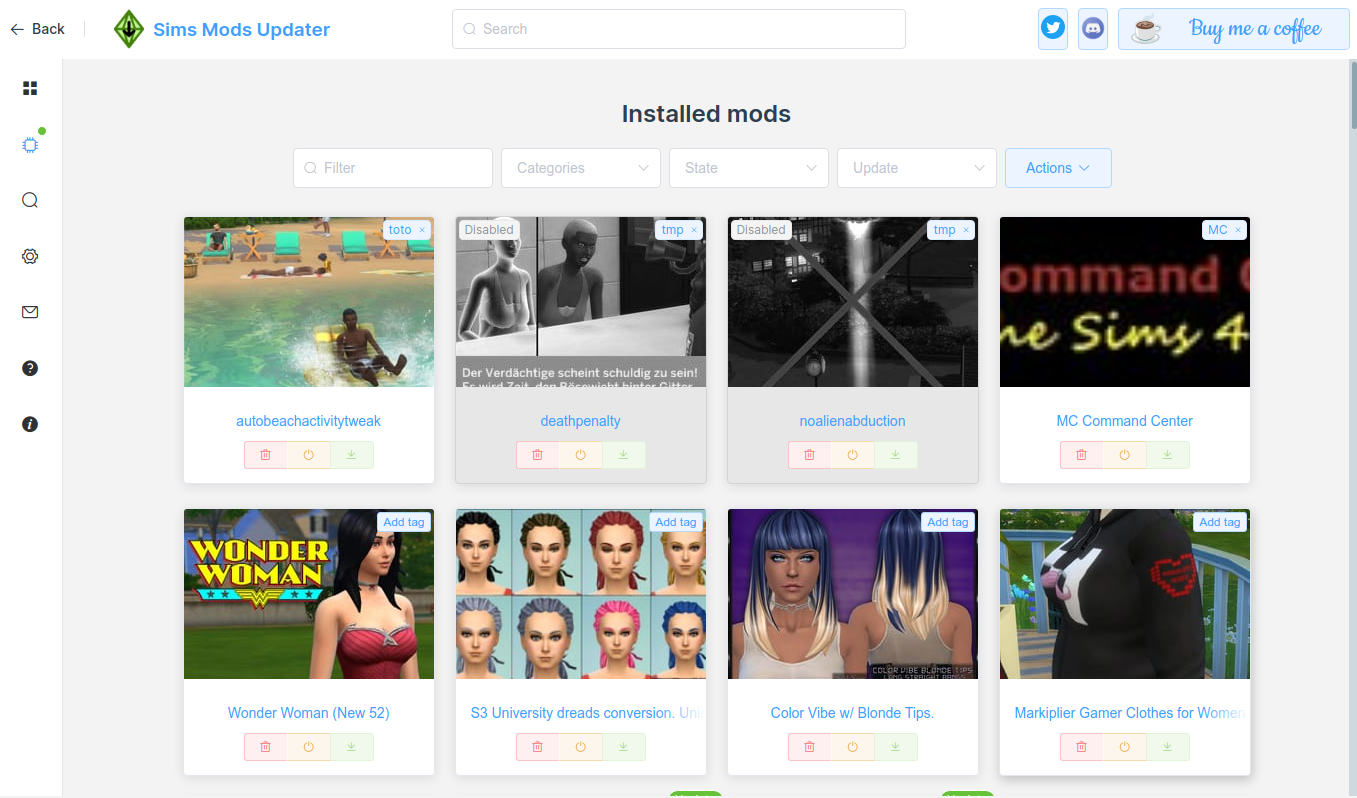
Task: Delete the Markiplier Gamer Clothes mod
Action: point(1081,747)
